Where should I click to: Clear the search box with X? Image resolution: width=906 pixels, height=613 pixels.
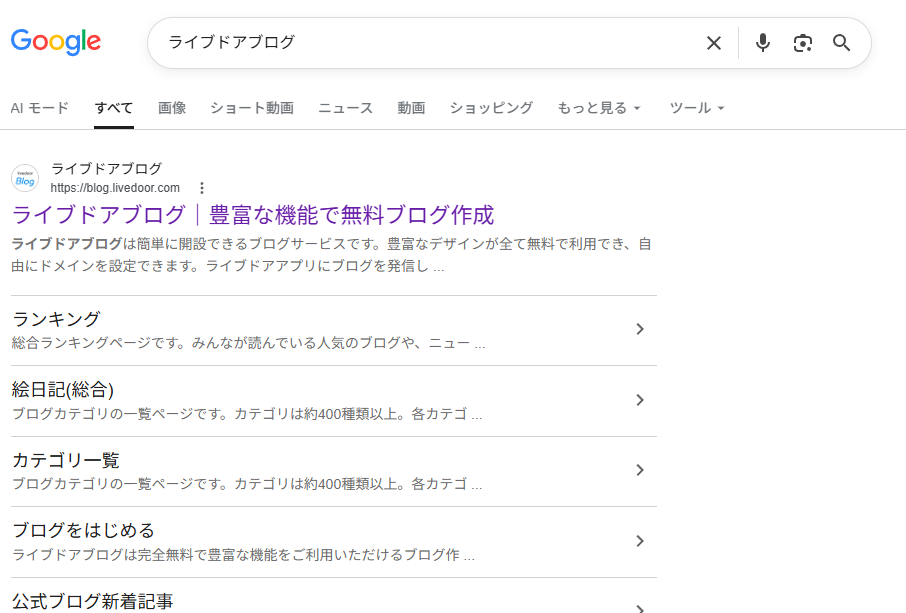point(714,43)
